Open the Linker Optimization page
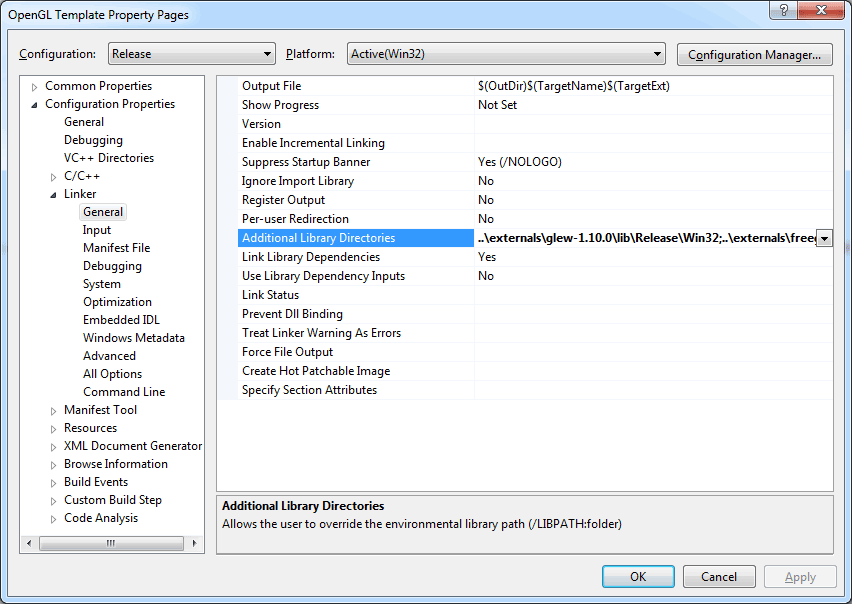The height and width of the screenshot is (604, 852). click(117, 301)
